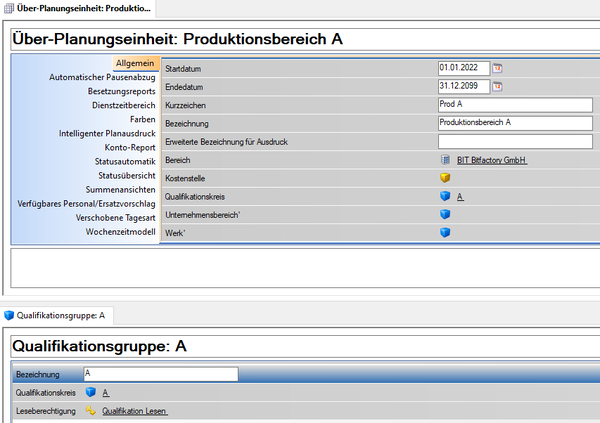
Task: Open Verfügbares Personal/Ersatzvorschlag section
Action: click(86, 203)
